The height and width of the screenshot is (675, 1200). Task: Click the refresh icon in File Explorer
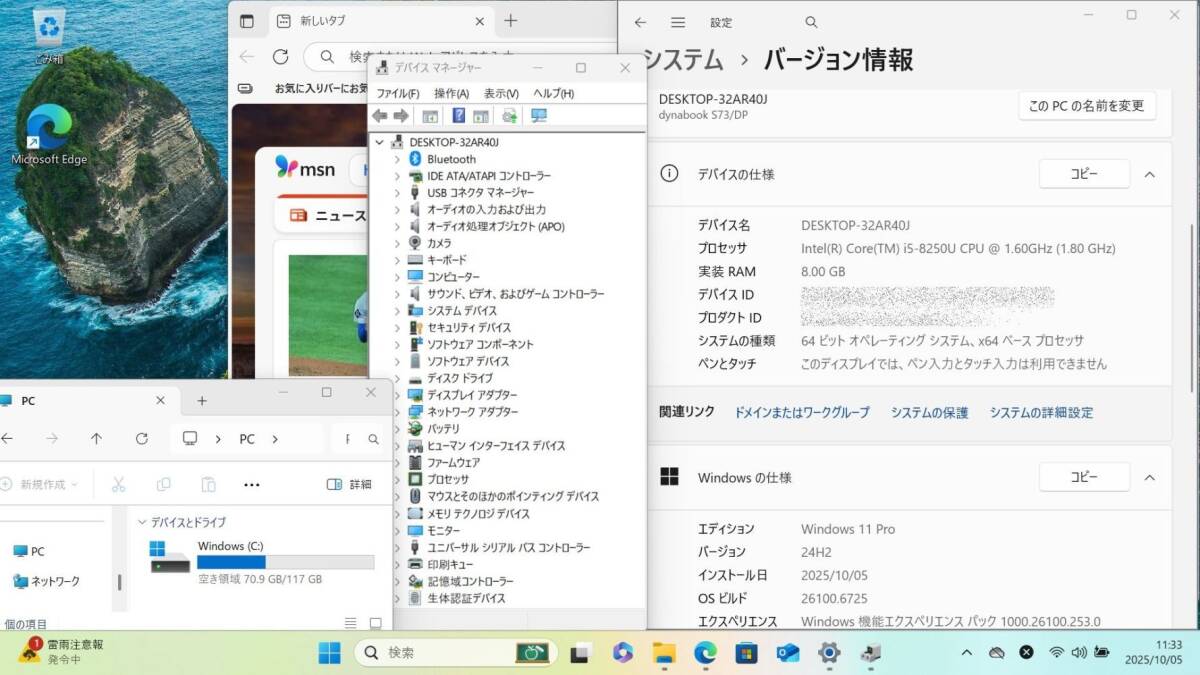[x=142, y=439]
